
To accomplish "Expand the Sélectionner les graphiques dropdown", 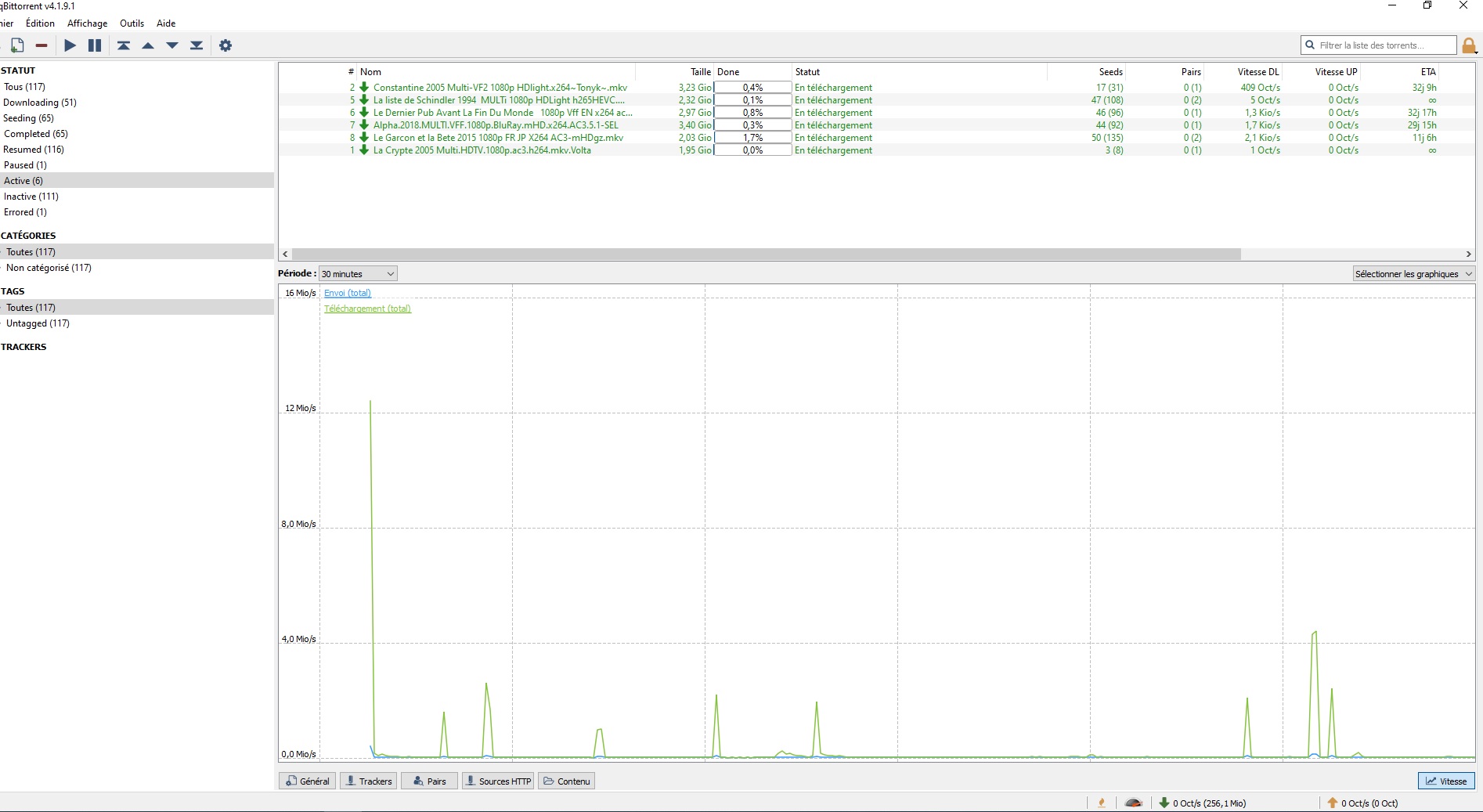I will click(x=1413, y=273).
